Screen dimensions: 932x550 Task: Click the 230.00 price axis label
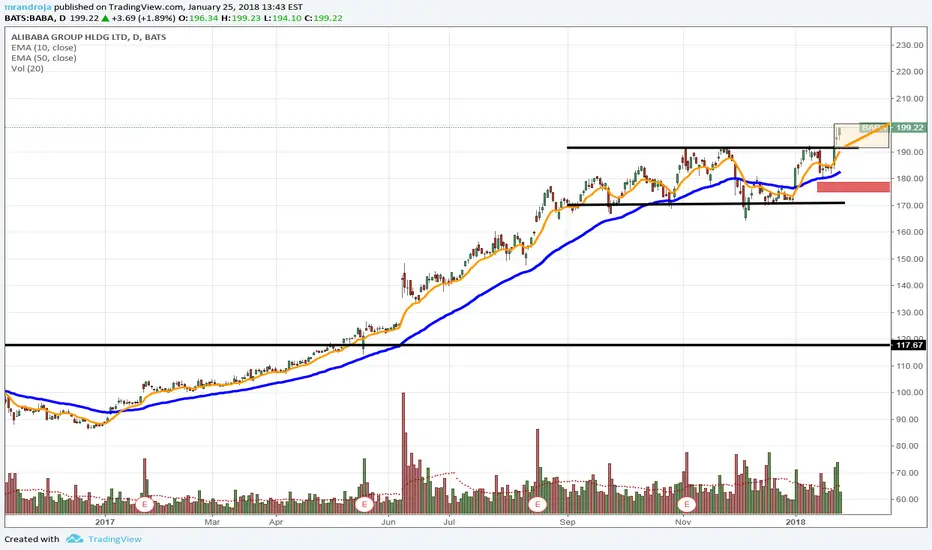(910, 45)
